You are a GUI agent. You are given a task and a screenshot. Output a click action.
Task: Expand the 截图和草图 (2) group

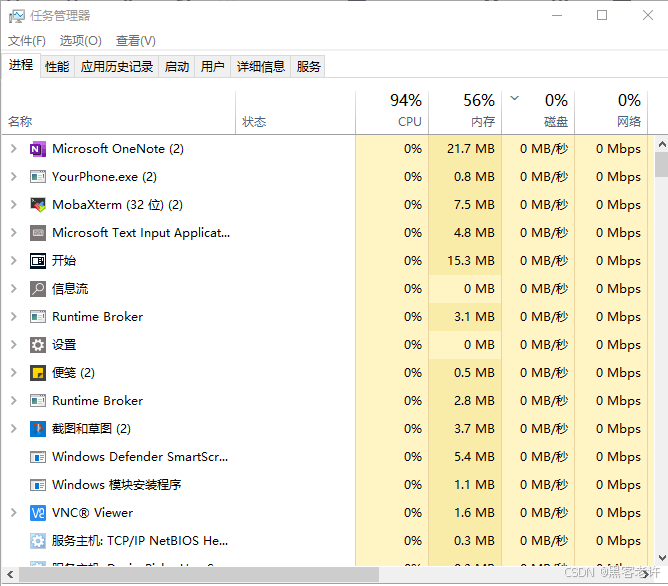(14, 429)
